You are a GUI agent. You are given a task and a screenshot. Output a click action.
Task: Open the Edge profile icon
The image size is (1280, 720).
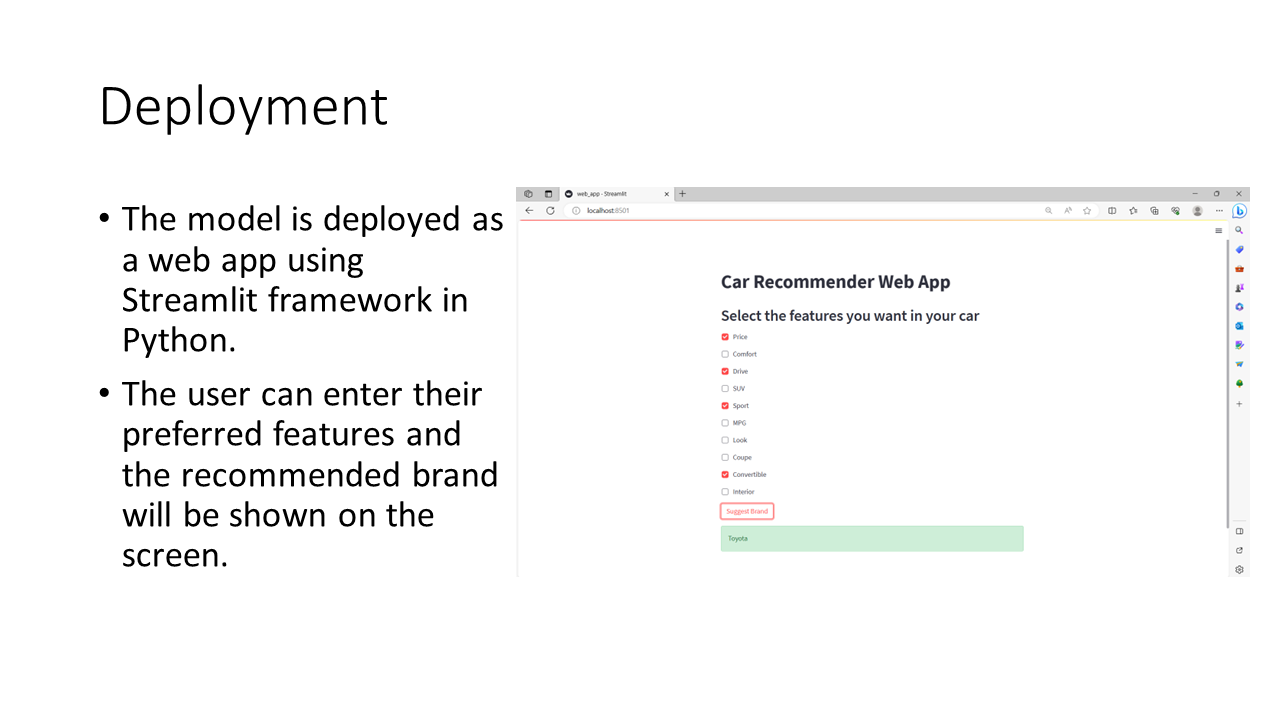pyautogui.click(x=1198, y=211)
